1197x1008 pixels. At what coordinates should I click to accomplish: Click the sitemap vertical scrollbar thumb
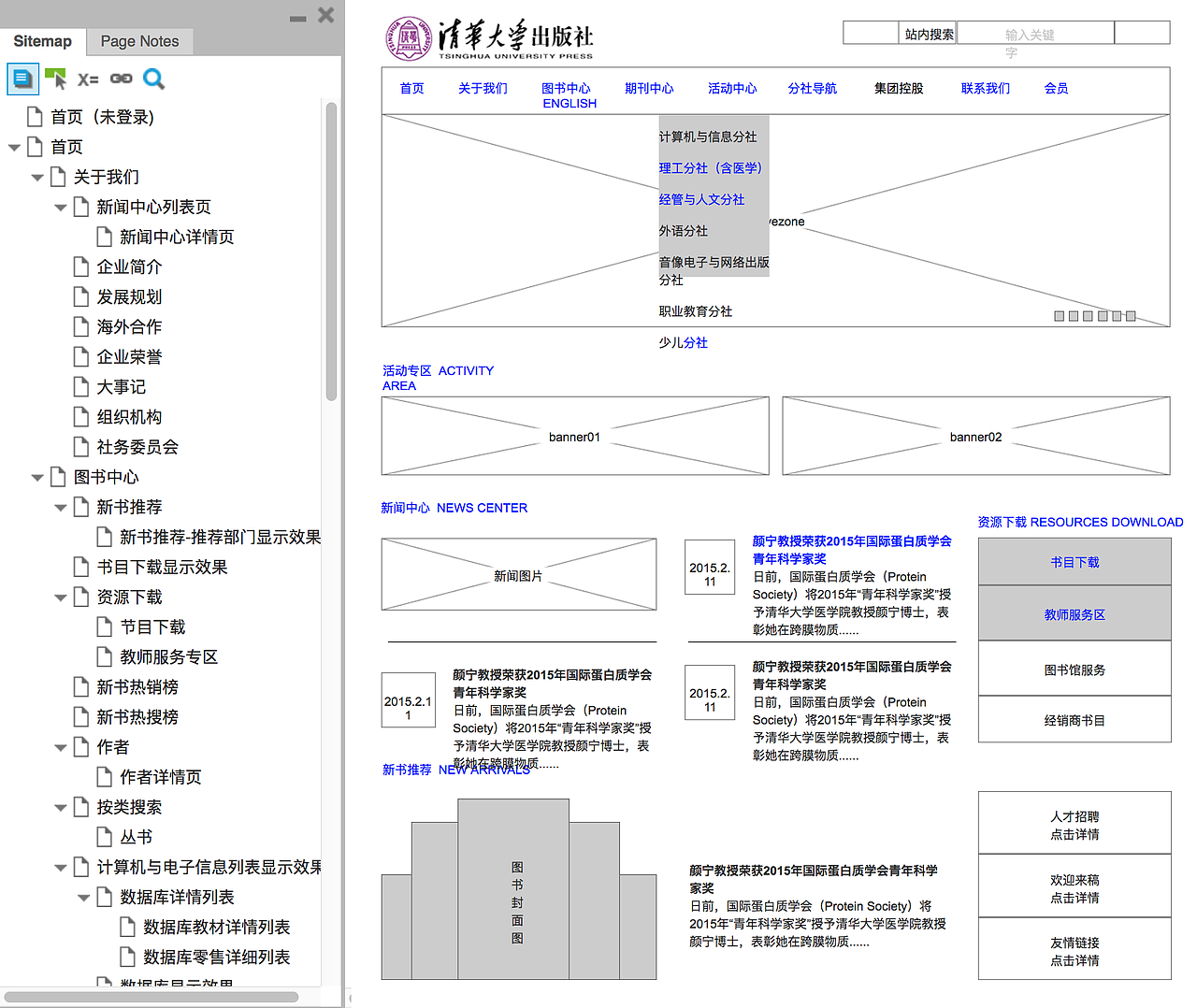[331, 251]
